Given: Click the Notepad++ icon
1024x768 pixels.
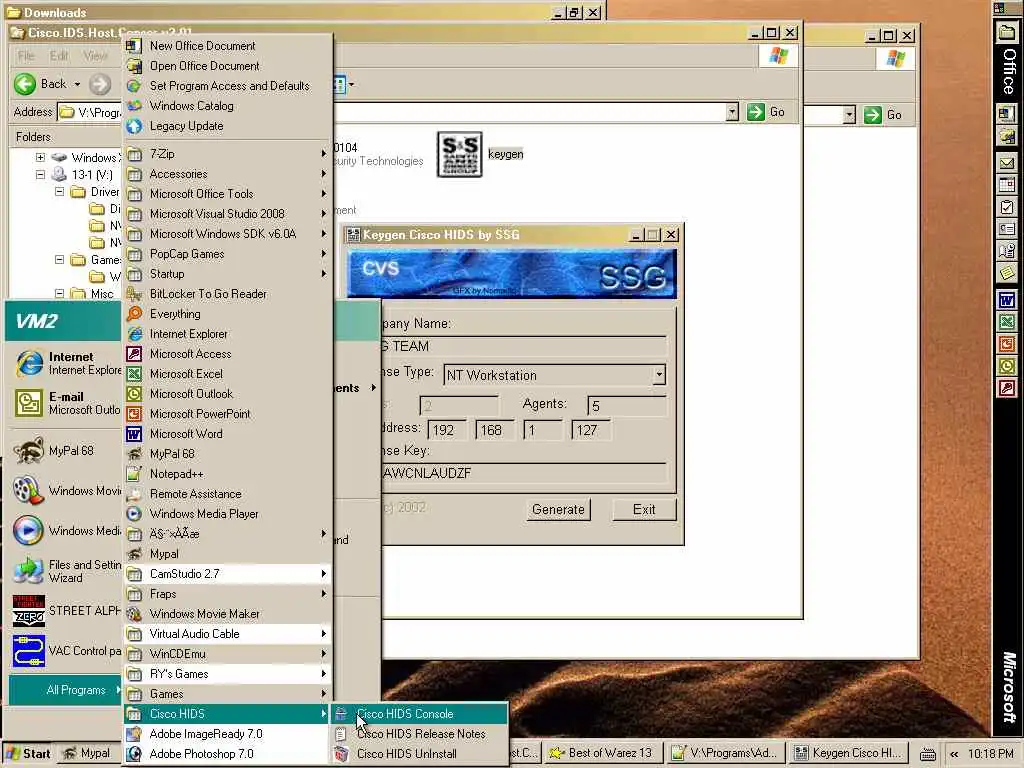Looking at the screenshot, I should (x=134, y=474).
